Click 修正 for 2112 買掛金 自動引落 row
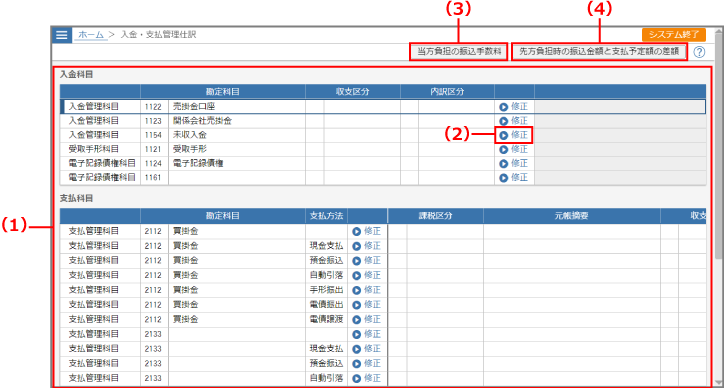 (x=367, y=275)
